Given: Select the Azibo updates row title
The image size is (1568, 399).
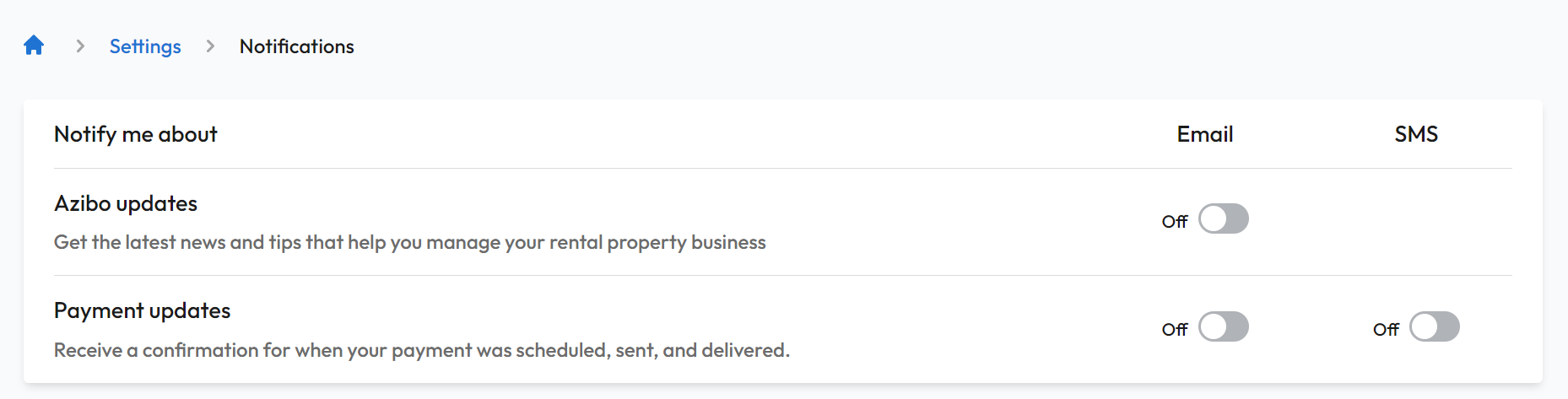Looking at the screenshot, I should pyautogui.click(x=126, y=203).
